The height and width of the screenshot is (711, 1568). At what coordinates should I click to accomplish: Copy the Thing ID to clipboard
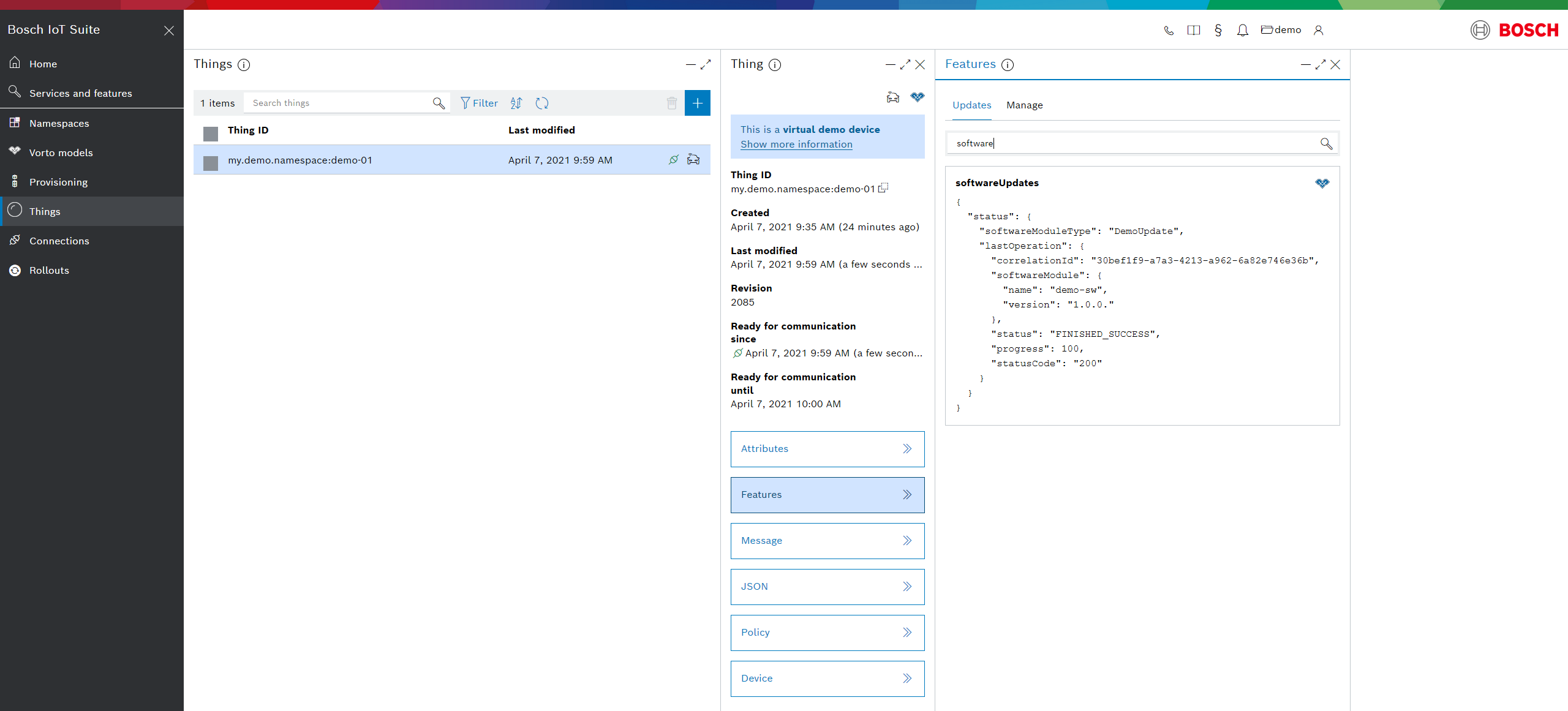(x=883, y=188)
